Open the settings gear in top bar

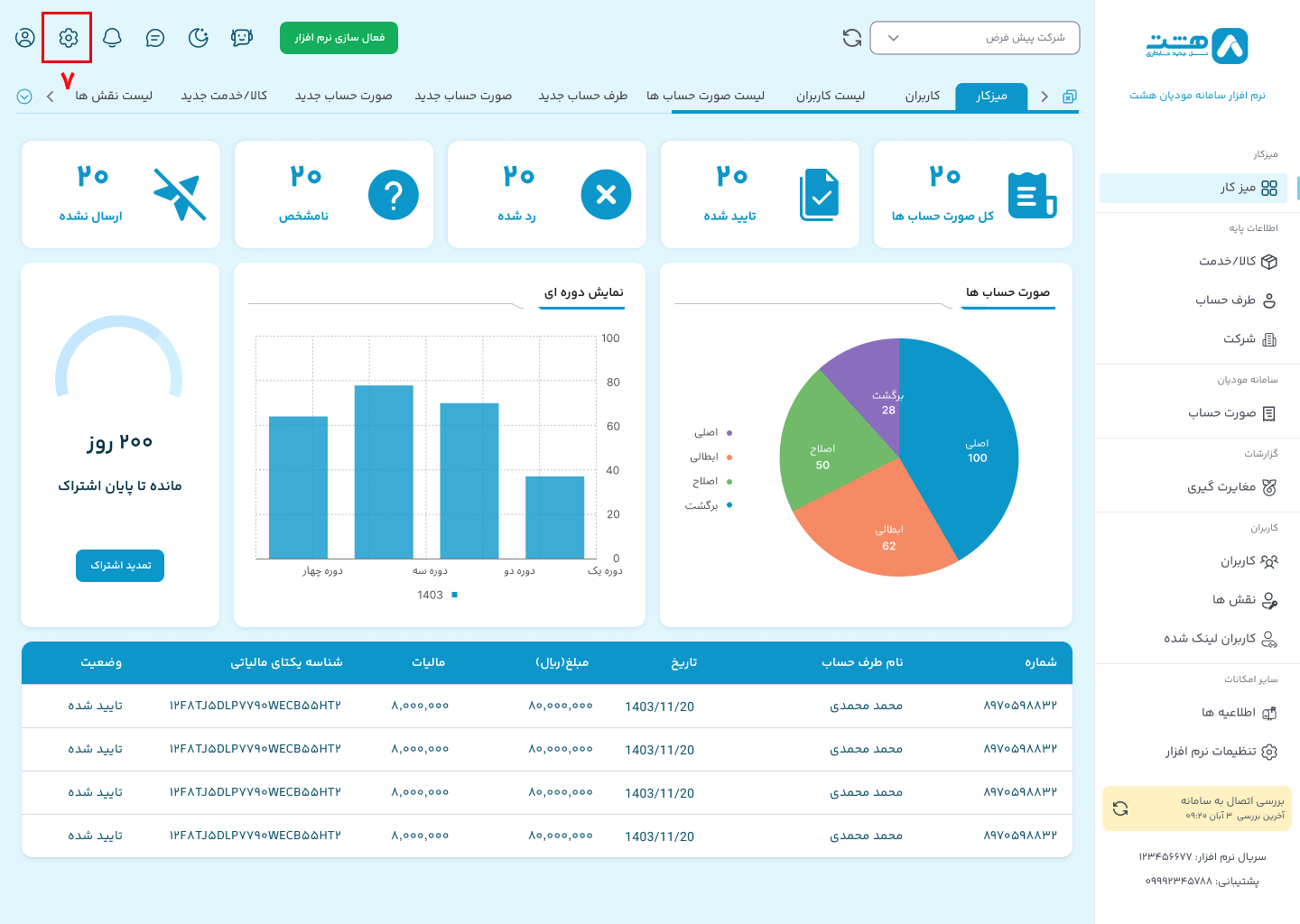(69, 38)
